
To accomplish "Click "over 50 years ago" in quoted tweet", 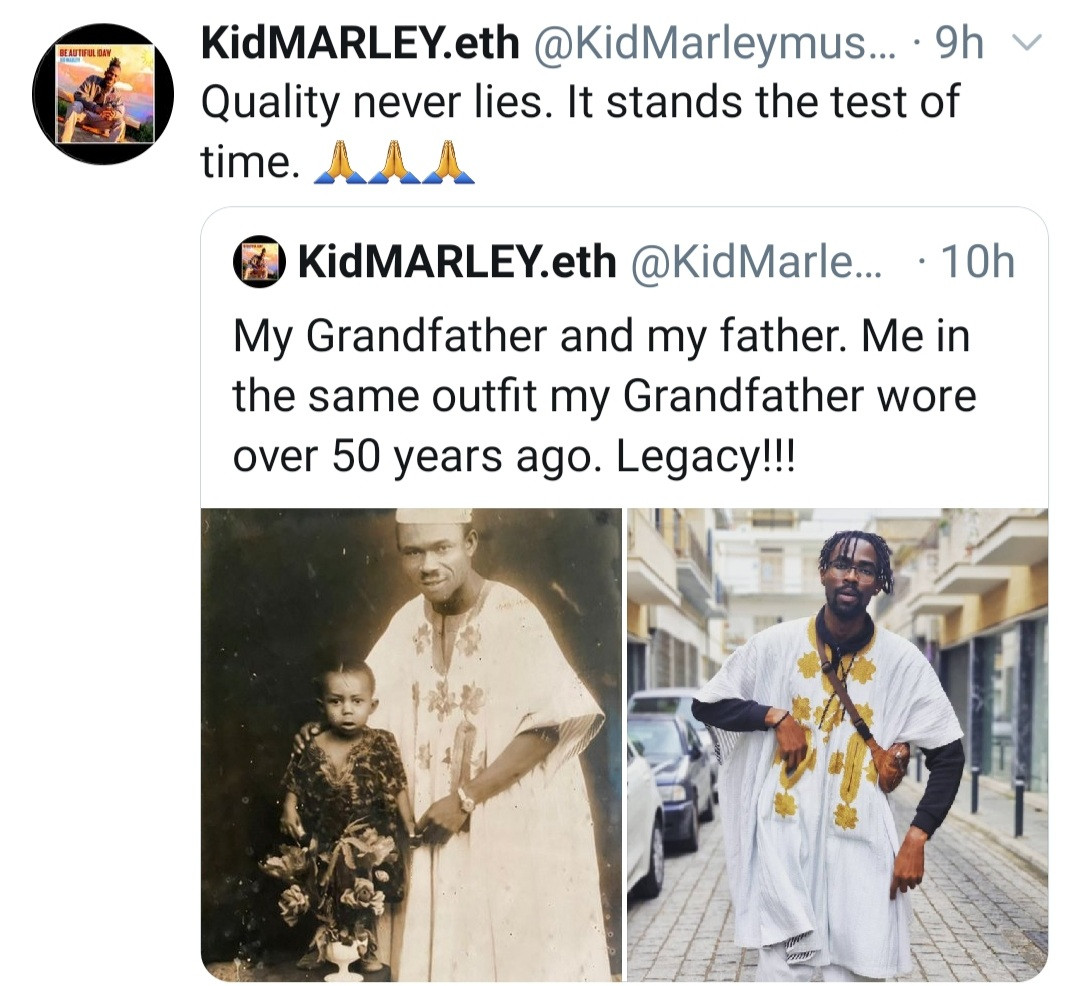I will tap(416, 456).
